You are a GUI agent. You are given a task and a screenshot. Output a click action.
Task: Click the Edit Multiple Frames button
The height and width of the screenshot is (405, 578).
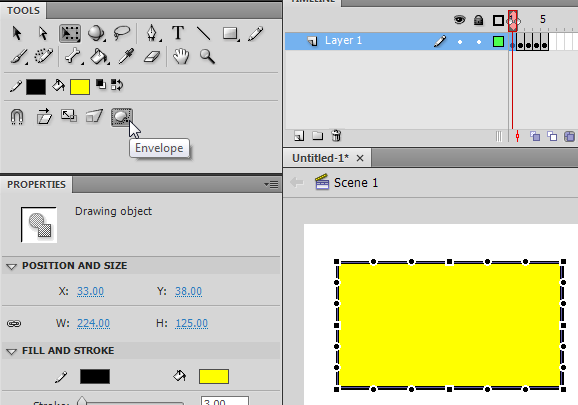(569, 136)
